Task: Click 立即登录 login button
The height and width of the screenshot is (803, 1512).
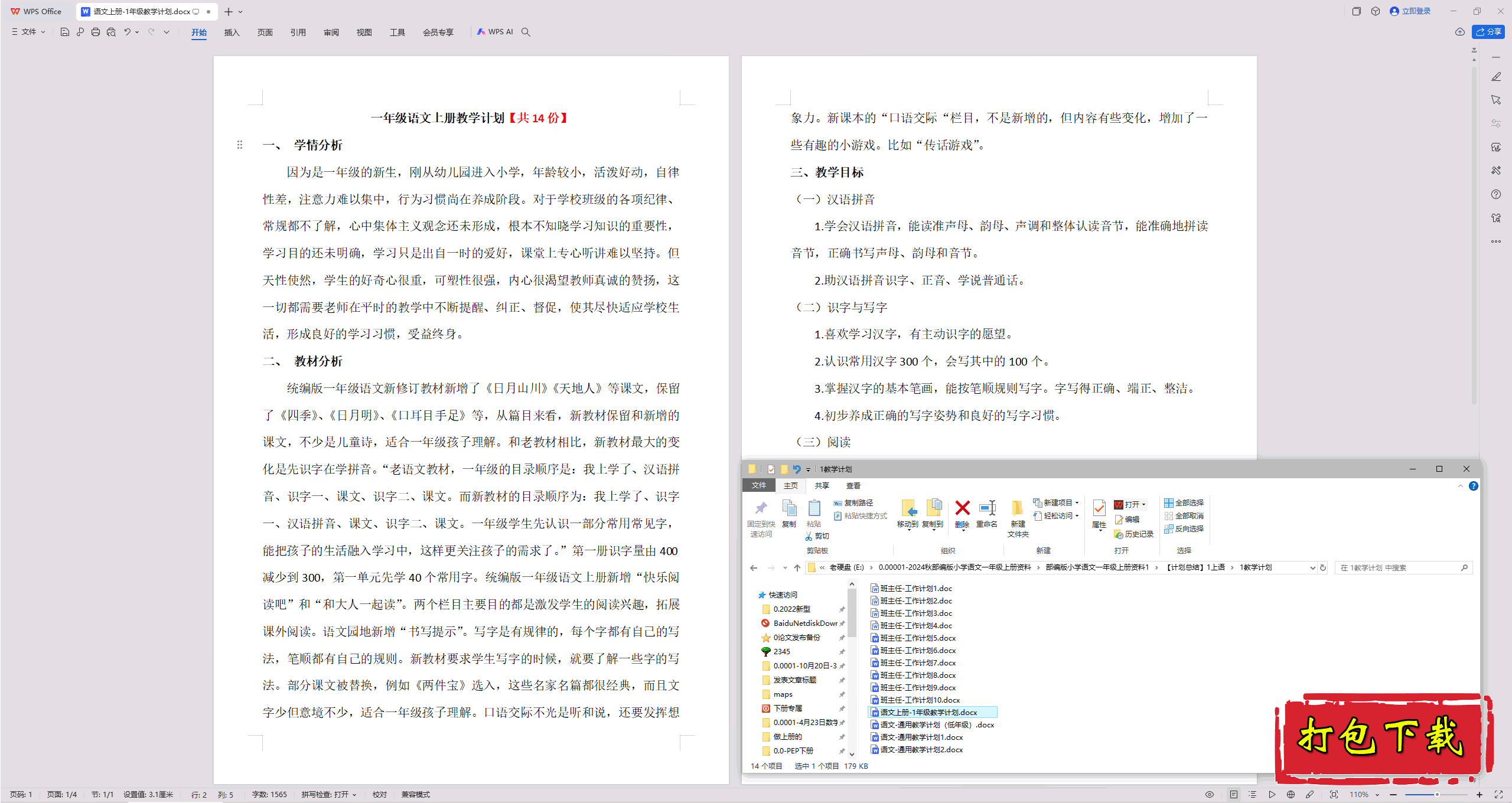Action: (1410, 11)
